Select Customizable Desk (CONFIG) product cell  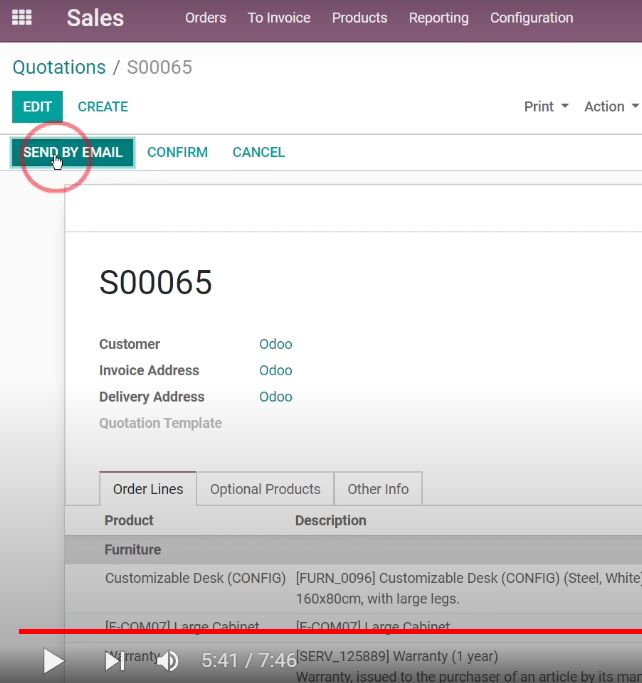pos(195,578)
